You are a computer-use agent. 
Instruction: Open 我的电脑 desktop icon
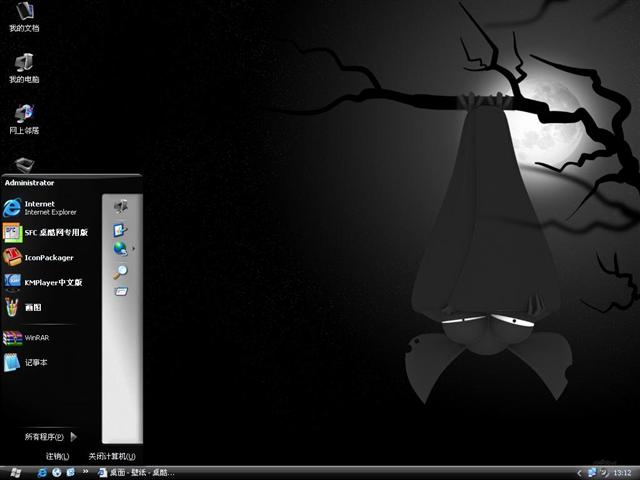[24, 68]
